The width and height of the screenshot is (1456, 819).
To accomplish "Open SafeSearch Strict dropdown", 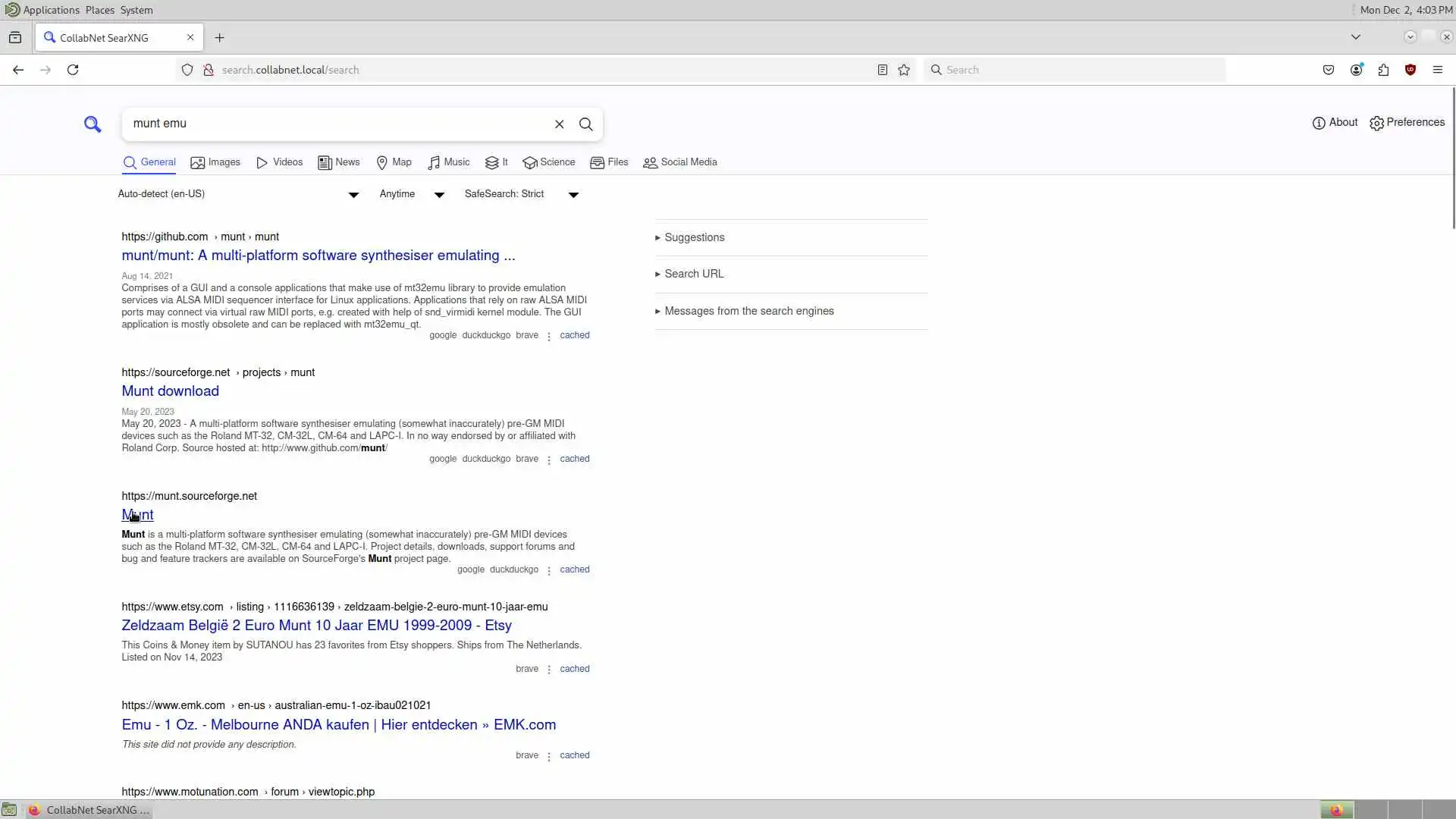I will 521,194.
